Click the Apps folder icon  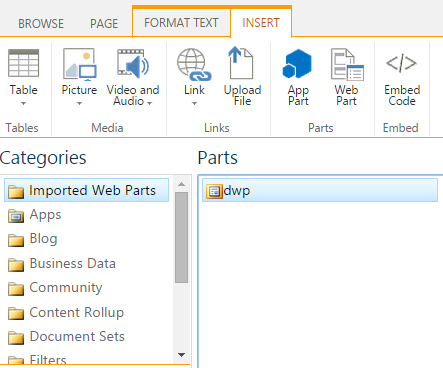pyautogui.click(x=16, y=216)
